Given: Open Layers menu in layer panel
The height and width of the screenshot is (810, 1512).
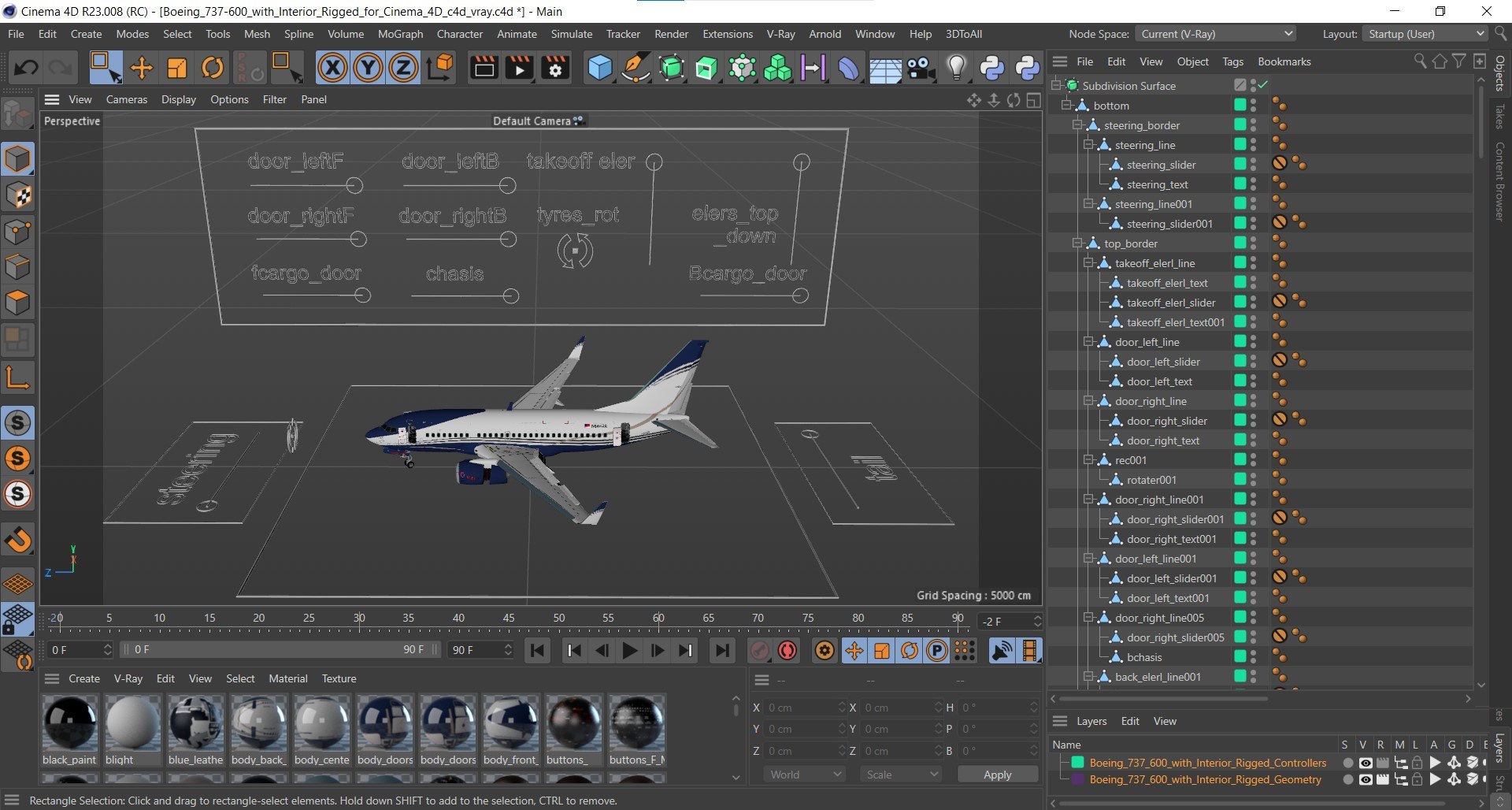Looking at the screenshot, I should pyautogui.click(x=1091, y=721).
